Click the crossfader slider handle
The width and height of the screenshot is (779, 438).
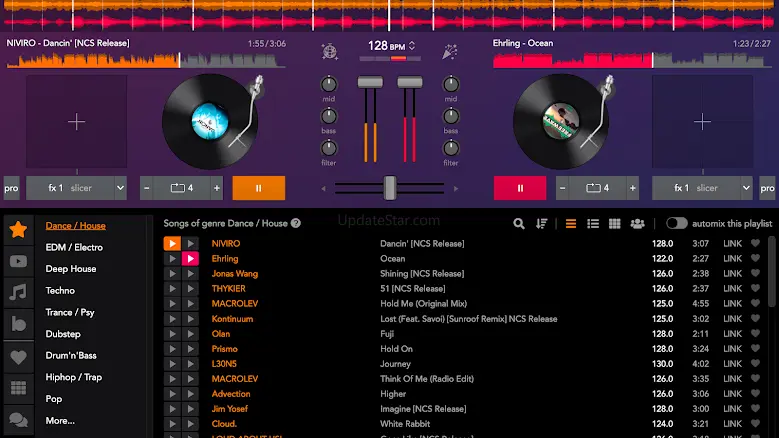click(390, 187)
